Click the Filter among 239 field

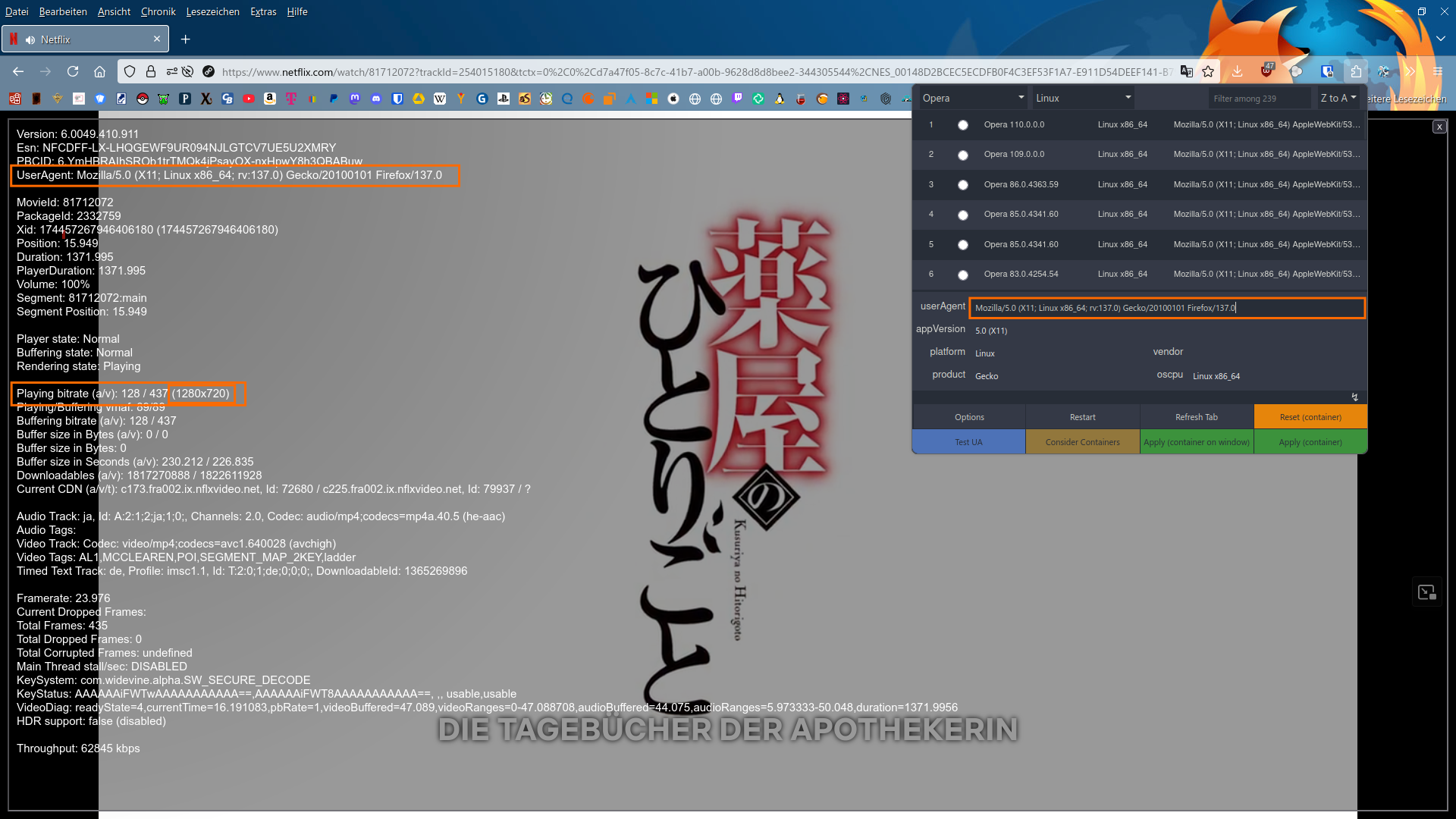pos(1259,99)
